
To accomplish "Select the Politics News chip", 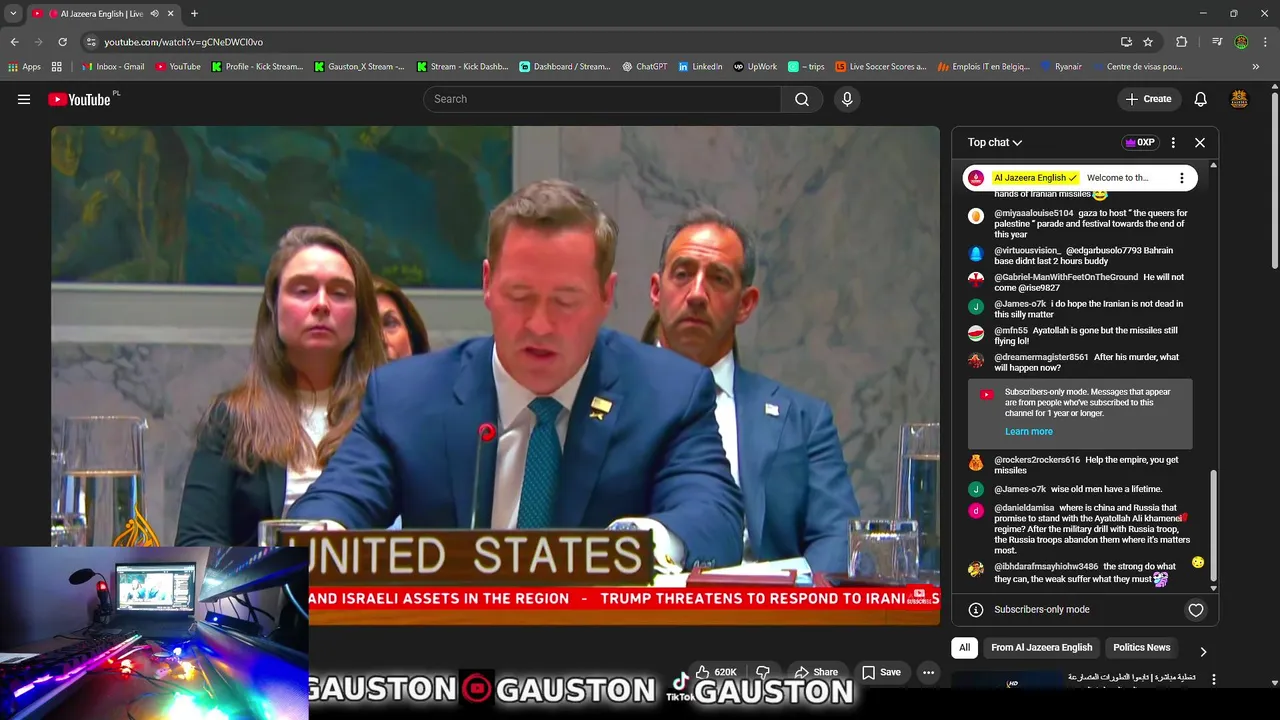I will pos(1142,648).
